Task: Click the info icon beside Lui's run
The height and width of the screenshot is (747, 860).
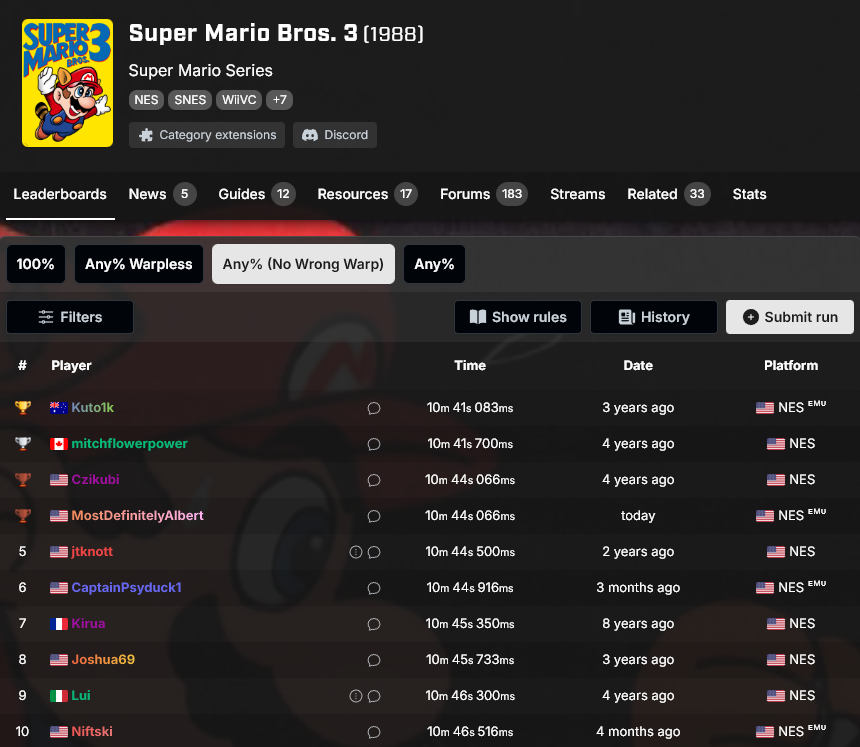Action: (354, 695)
